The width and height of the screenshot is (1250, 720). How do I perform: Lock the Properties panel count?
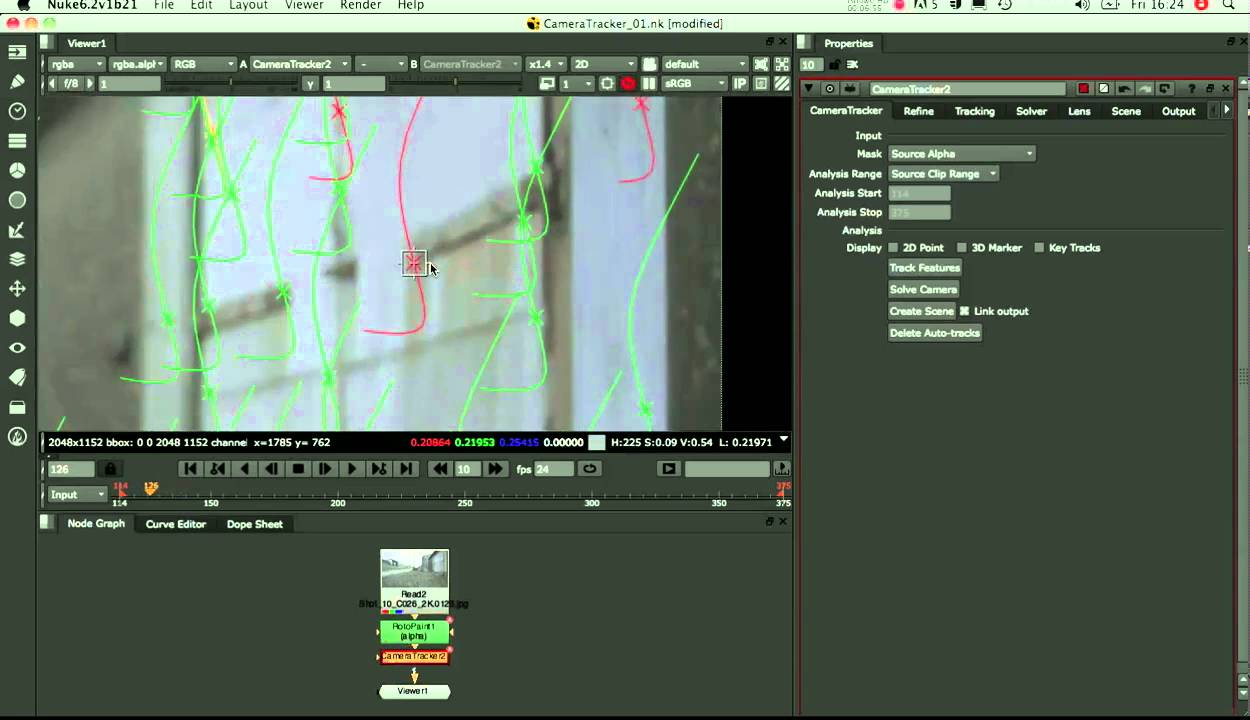(x=834, y=65)
